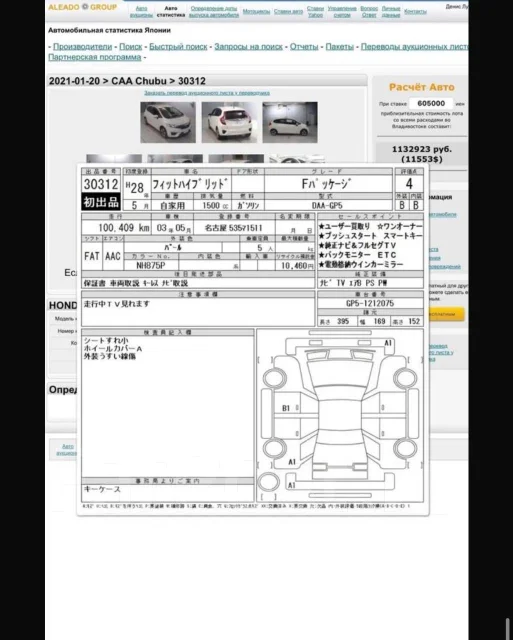Open Личные данные in top navigation
Screen dimensions: 513x640
[391, 11]
